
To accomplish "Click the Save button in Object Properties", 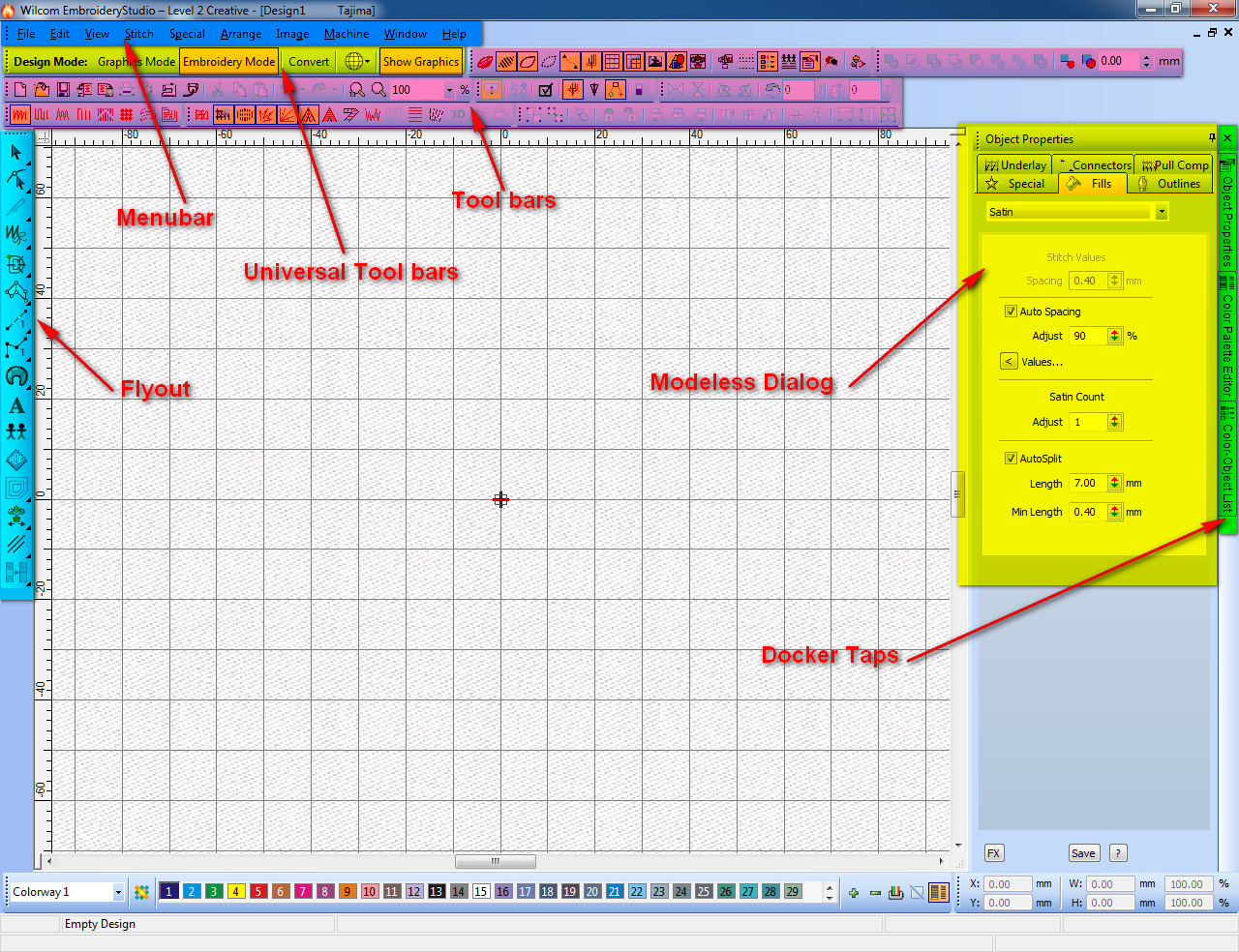I will tap(1083, 853).
